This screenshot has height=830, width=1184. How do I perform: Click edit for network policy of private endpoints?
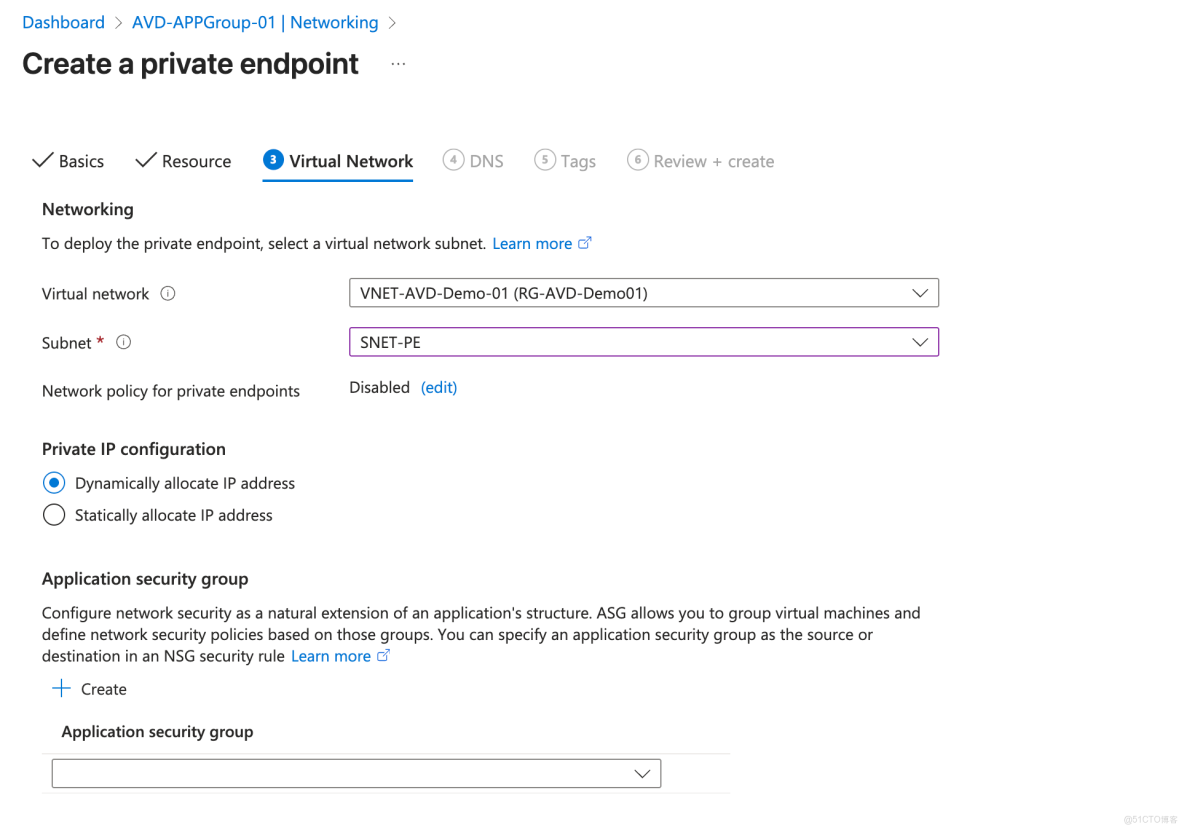tap(438, 387)
